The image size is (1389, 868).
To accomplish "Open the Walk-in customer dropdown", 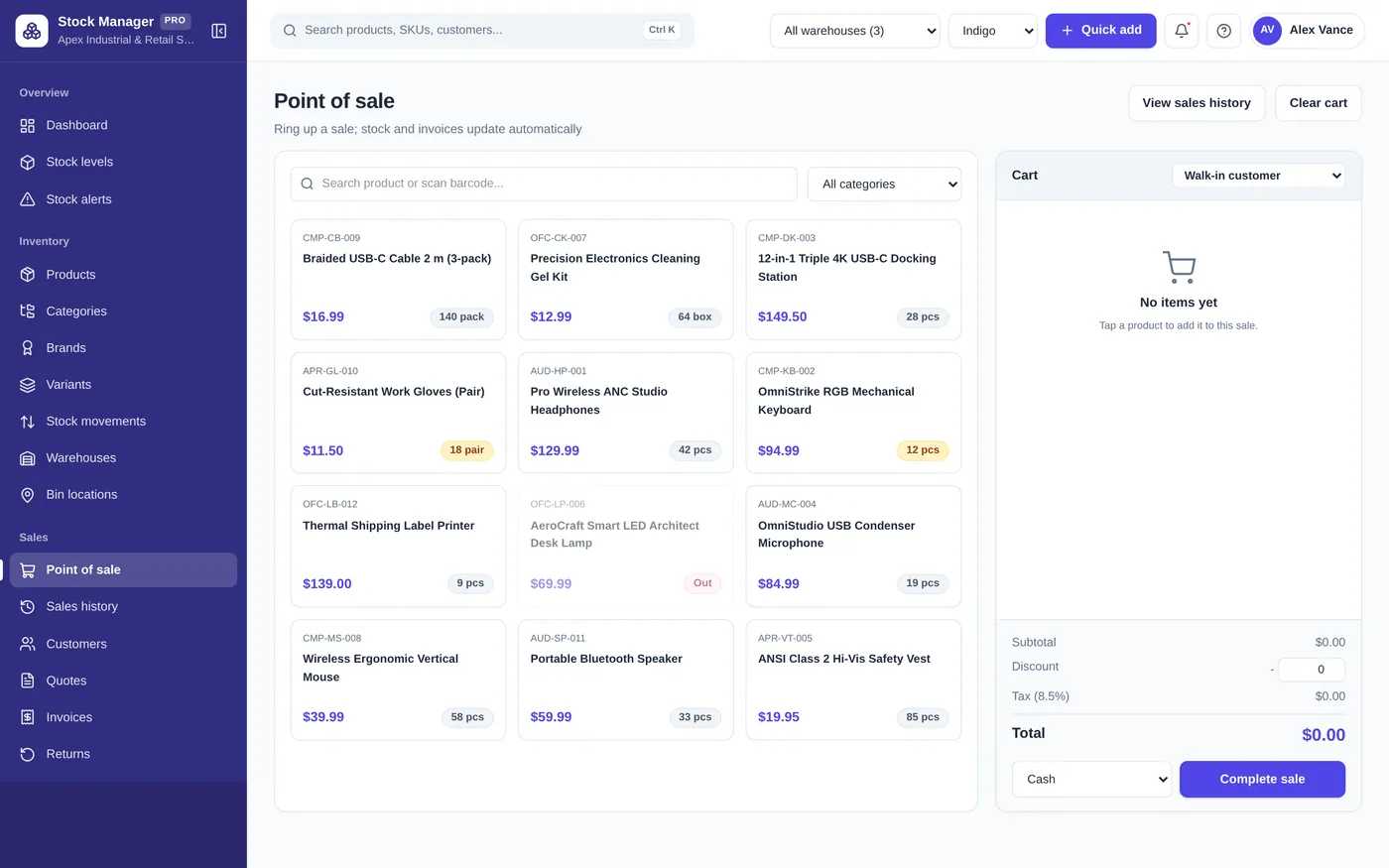I will (1259, 176).
